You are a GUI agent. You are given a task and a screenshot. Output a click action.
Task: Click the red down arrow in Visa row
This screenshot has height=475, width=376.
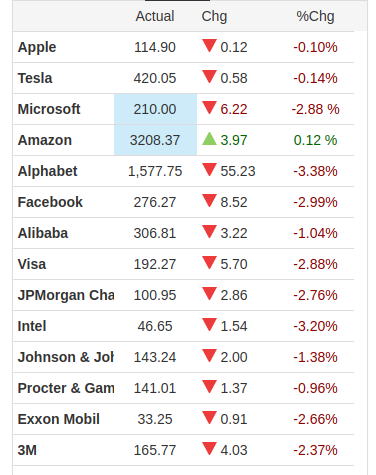click(209, 263)
